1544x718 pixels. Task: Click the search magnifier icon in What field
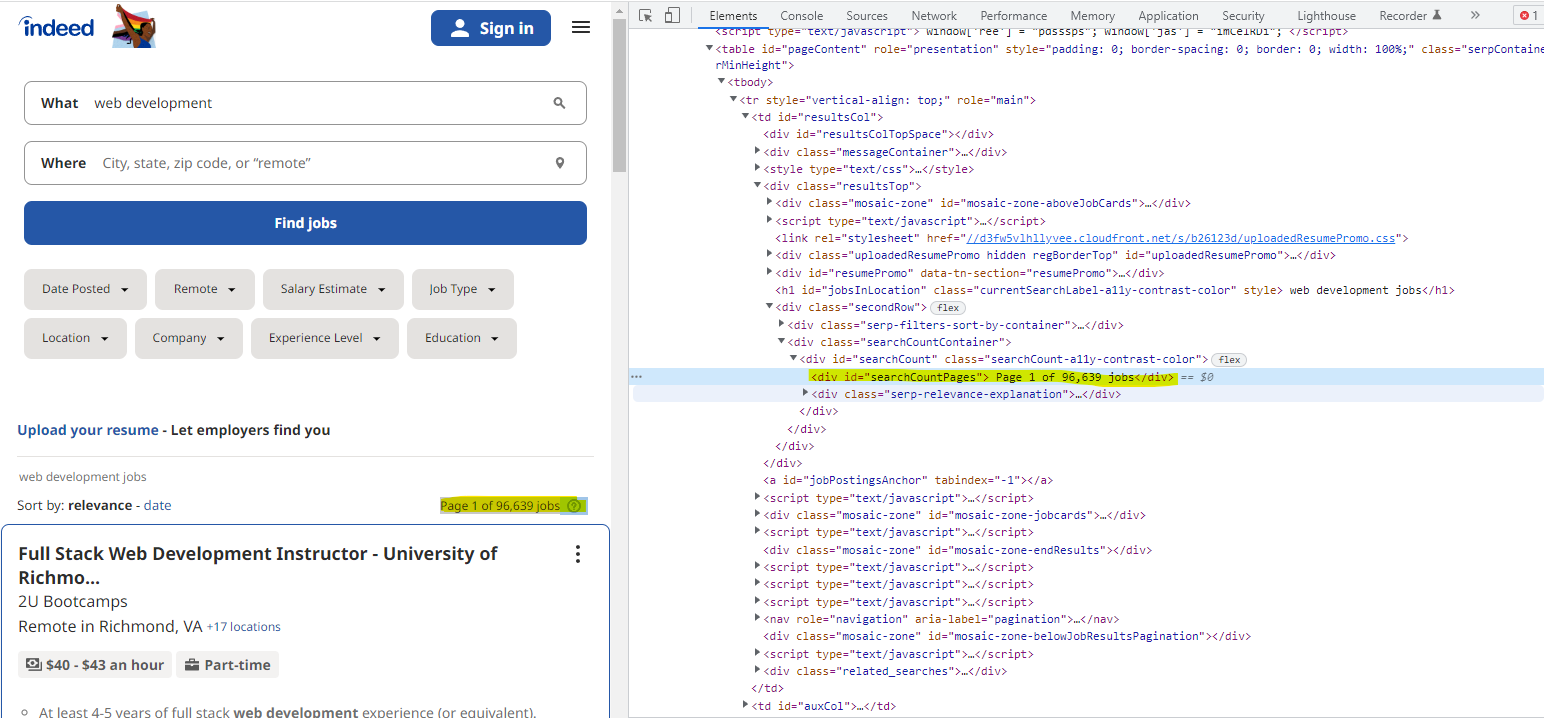pos(559,103)
